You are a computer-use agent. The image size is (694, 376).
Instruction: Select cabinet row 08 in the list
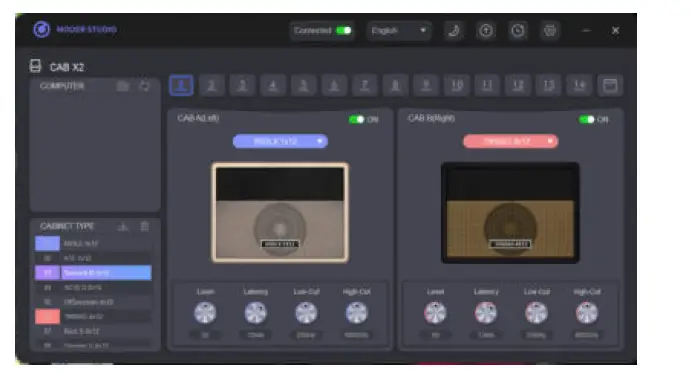[x=93, y=345]
